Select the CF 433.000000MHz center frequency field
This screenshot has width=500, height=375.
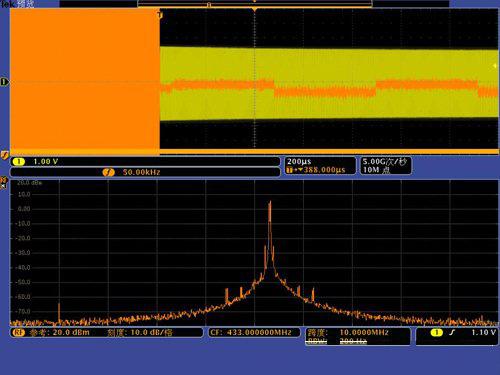click(251, 332)
